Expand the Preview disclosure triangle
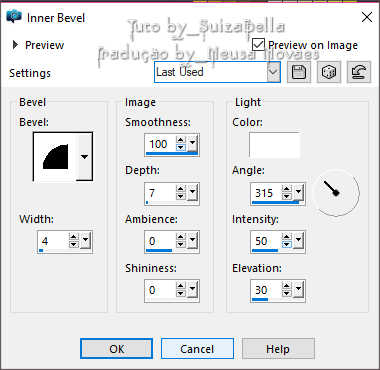 click(15, 45)
